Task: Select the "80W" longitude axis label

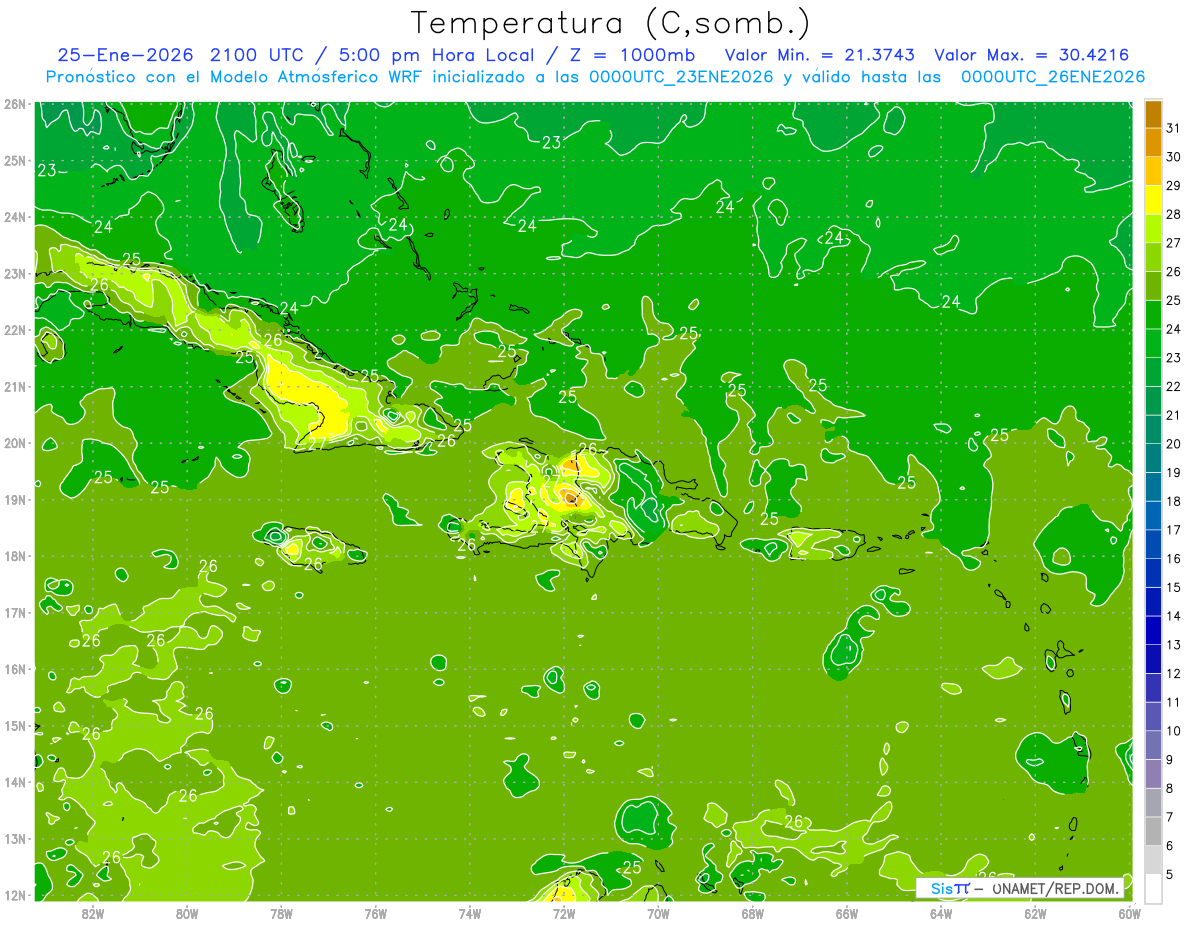Action: (x=187, y=912)
